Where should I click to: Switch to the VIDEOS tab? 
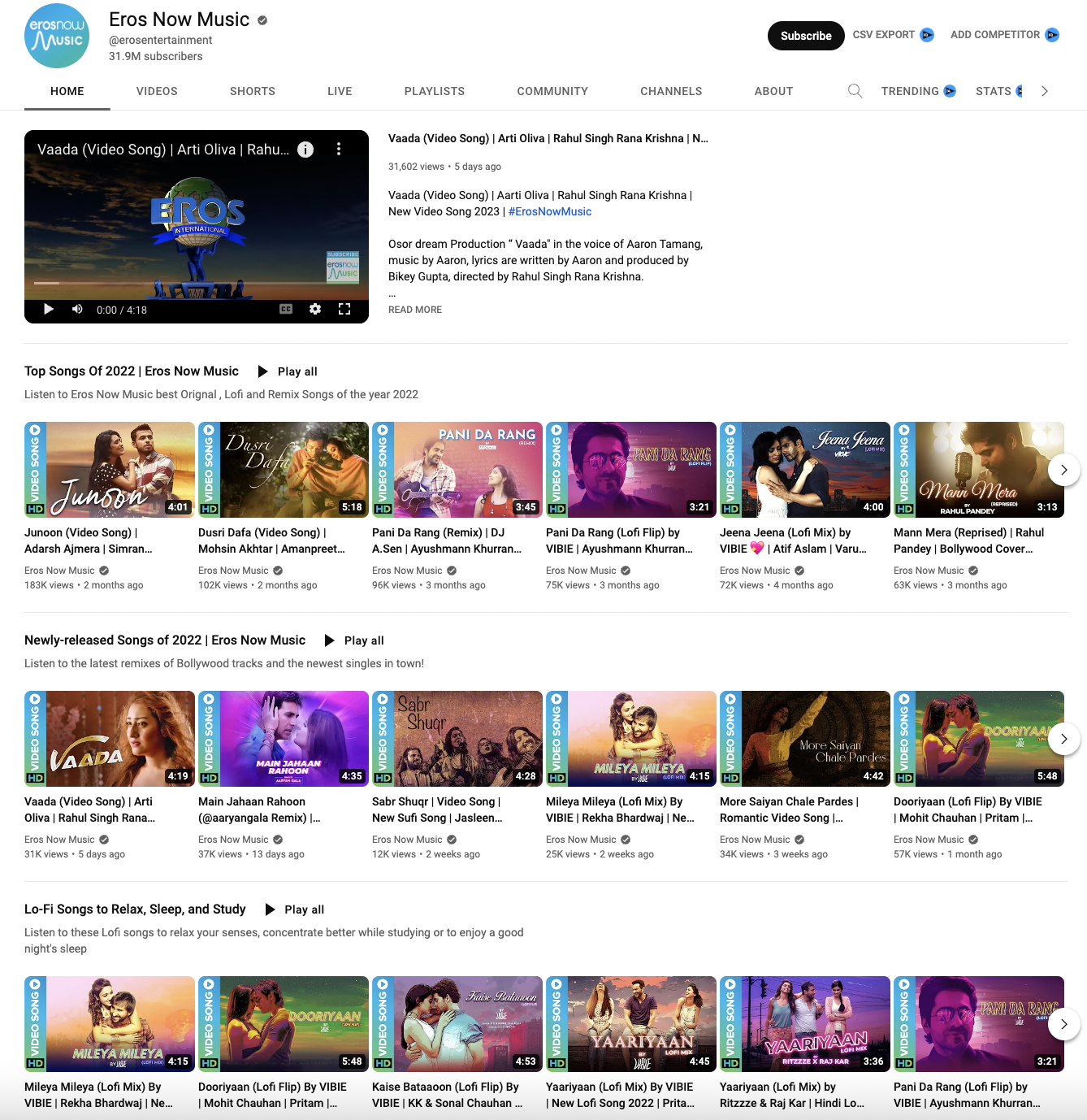tap(157, 91)
